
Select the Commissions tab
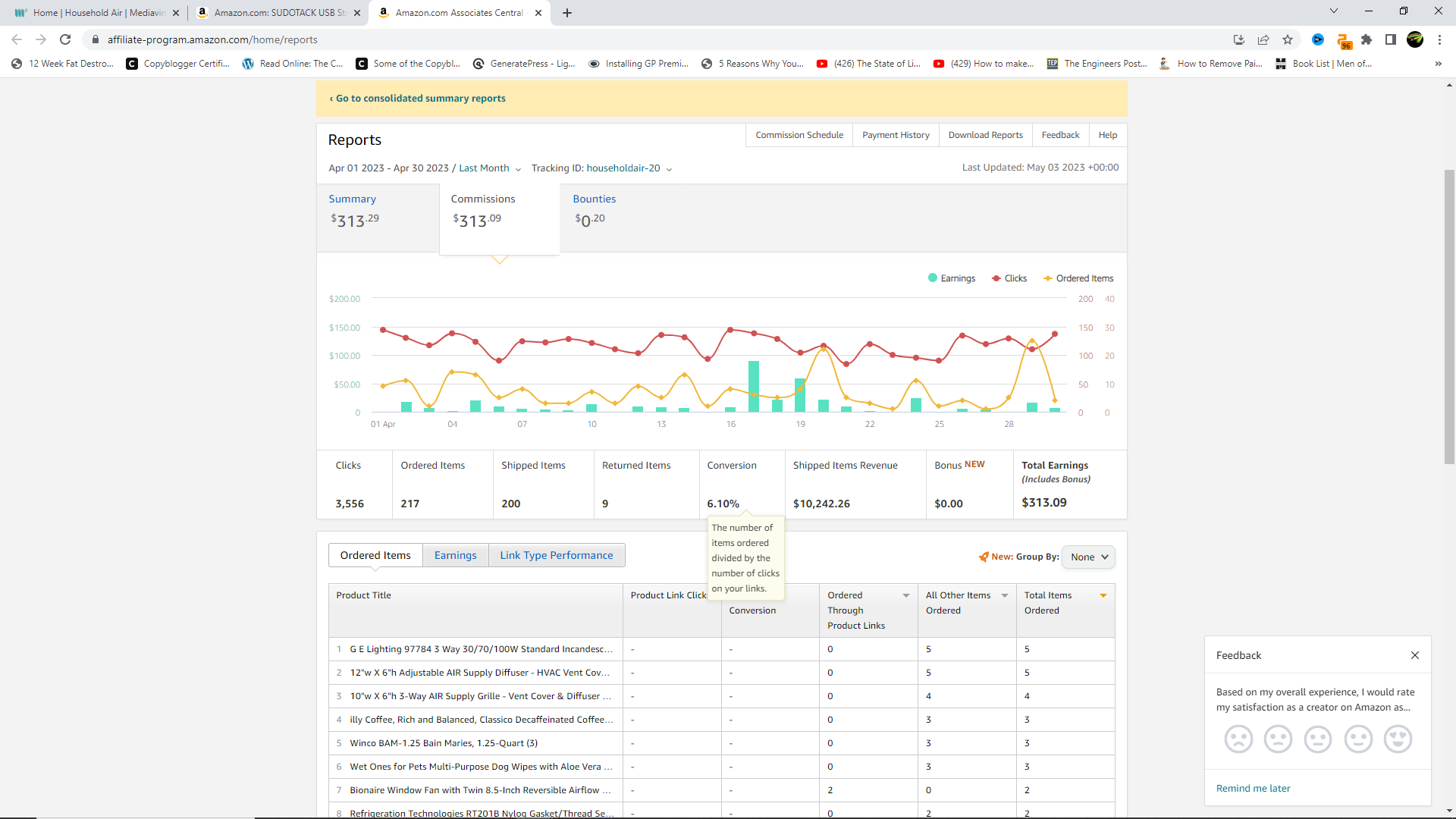pos(499,219)
